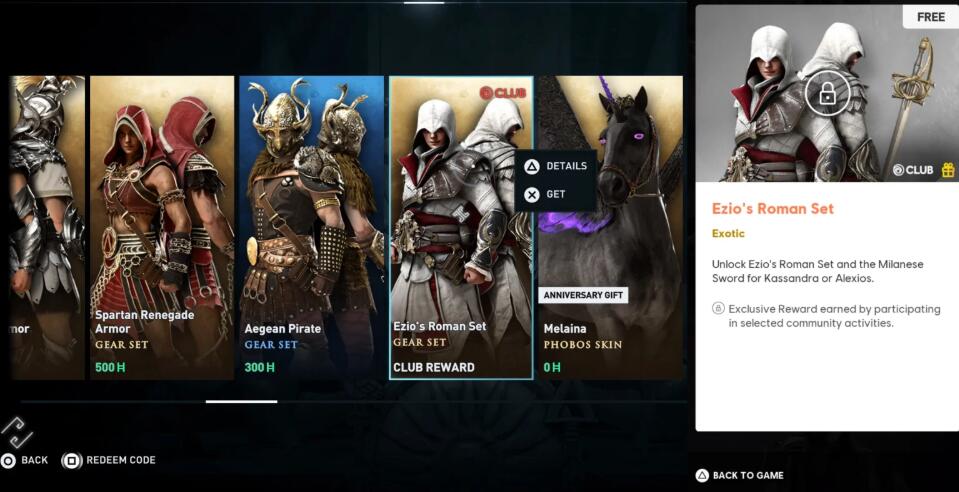Click the triangle Back to Game icon
This screenshot has height=492, width=959.
pos(703,475)
